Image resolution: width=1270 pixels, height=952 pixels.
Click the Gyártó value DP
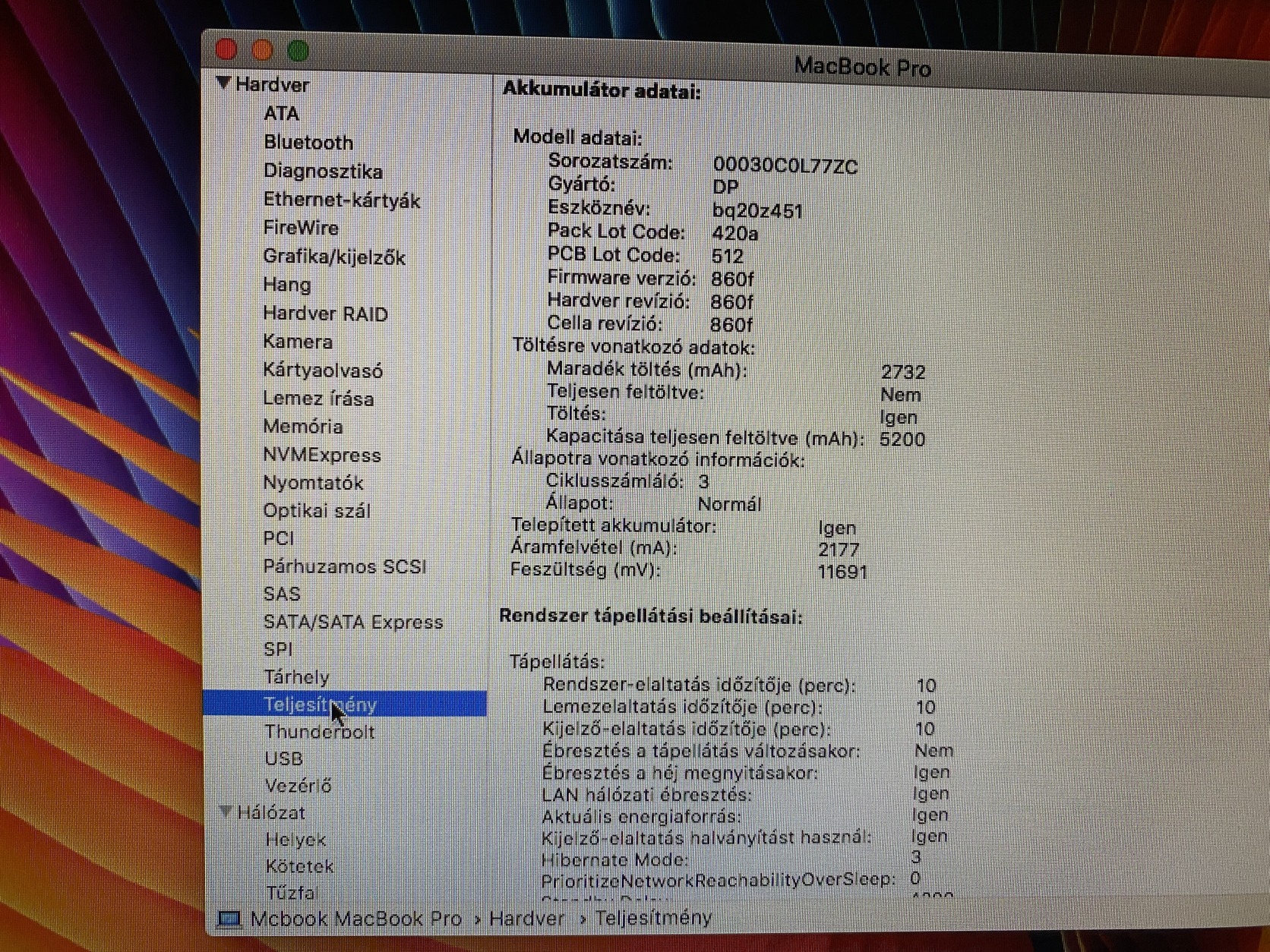pyautogui.click(x=725, y=188)
